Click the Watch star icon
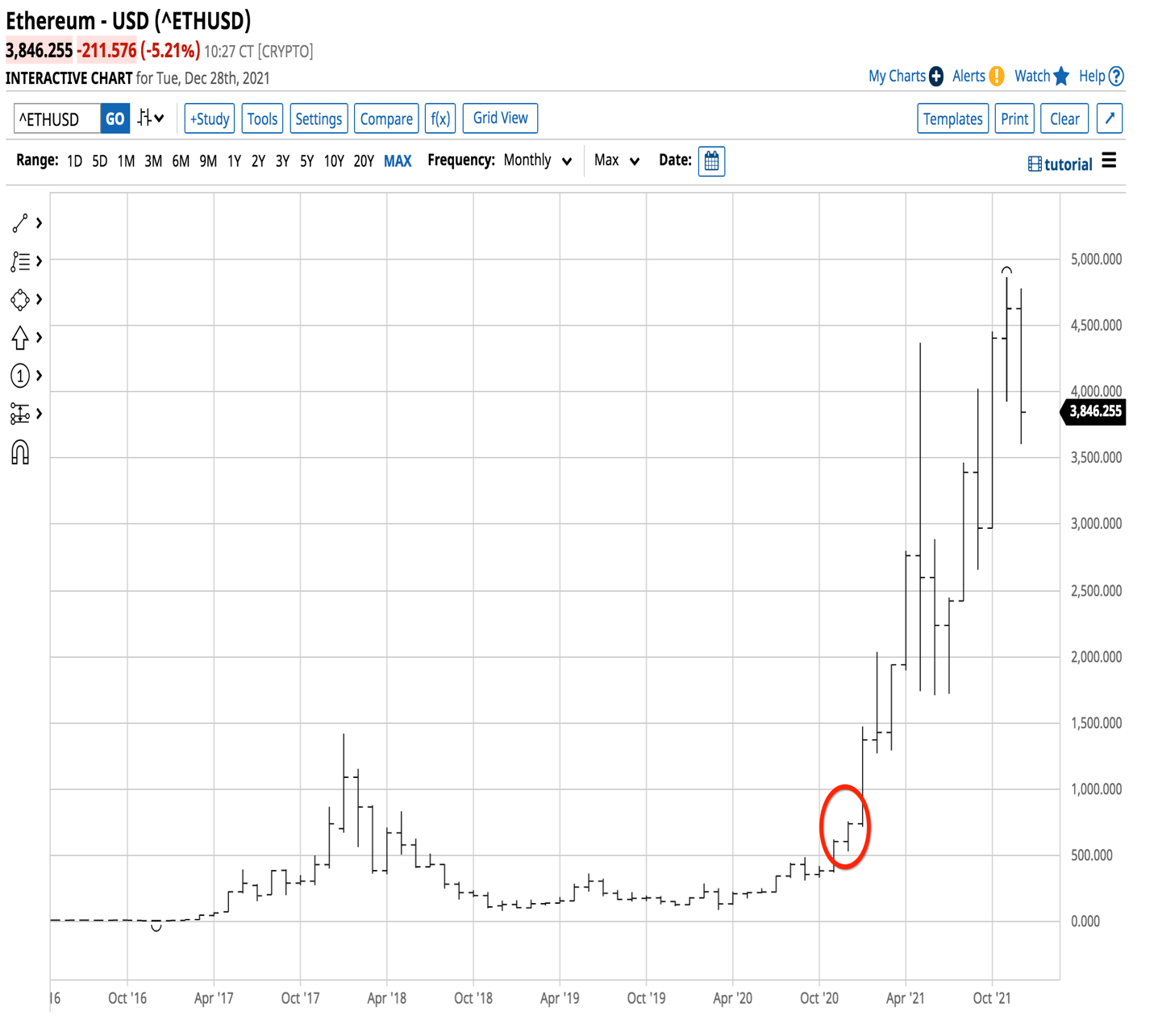 tap(1061, 77)
